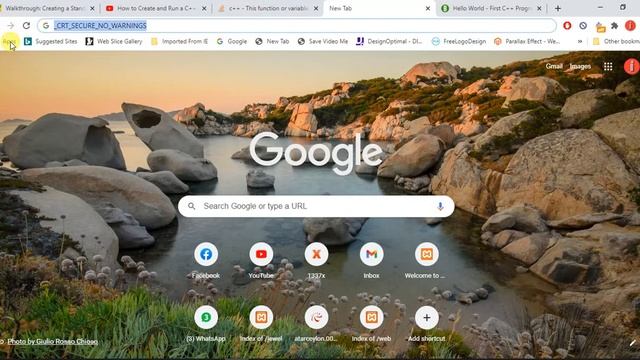Close the current New Tab tab
The height and width of the screenshot is (360, 640).
point(428,8)
